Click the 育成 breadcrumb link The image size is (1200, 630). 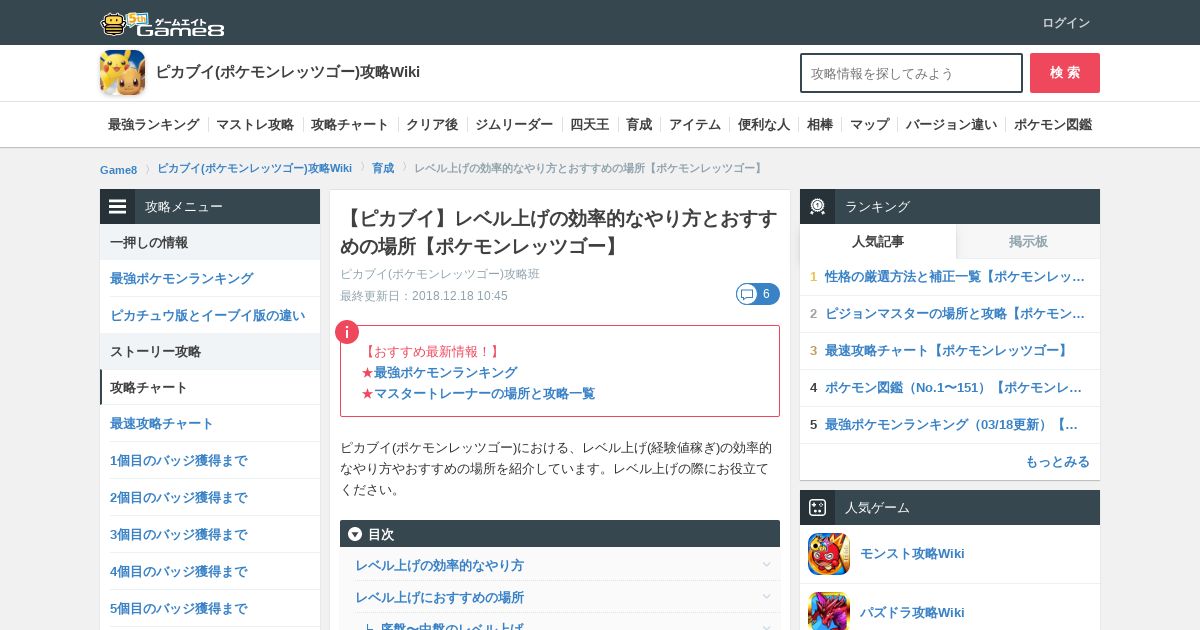click(383, 168)
